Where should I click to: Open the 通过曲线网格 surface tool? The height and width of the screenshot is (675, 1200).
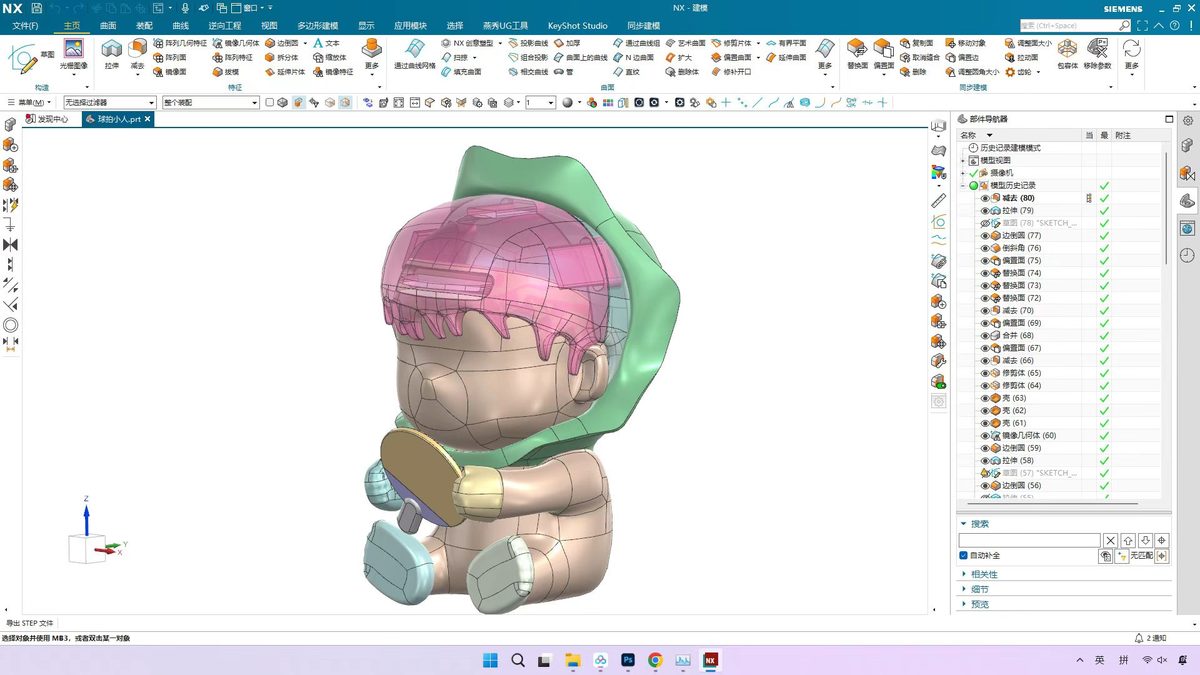[x=414, y=54]
